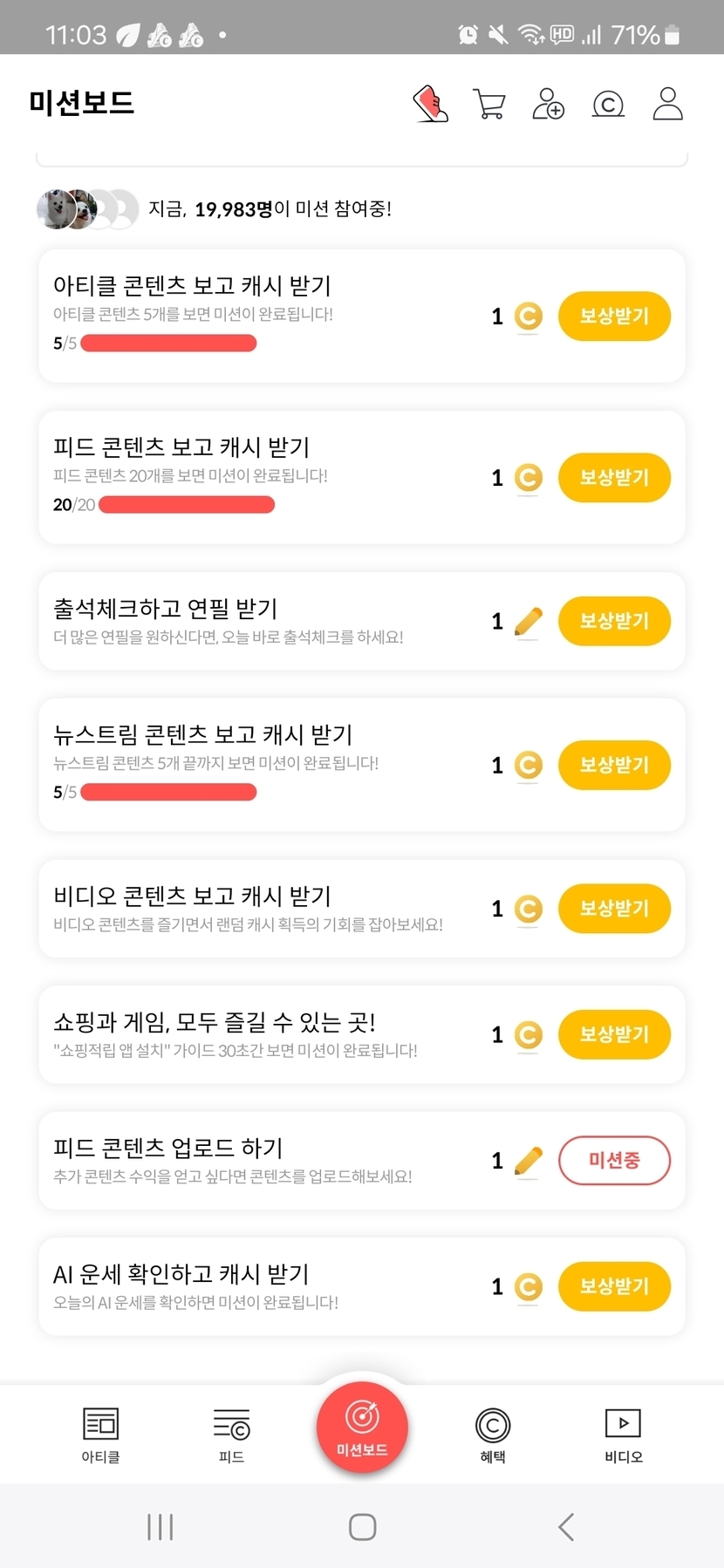Tap the Android back navigation button

pos(566,1527)
